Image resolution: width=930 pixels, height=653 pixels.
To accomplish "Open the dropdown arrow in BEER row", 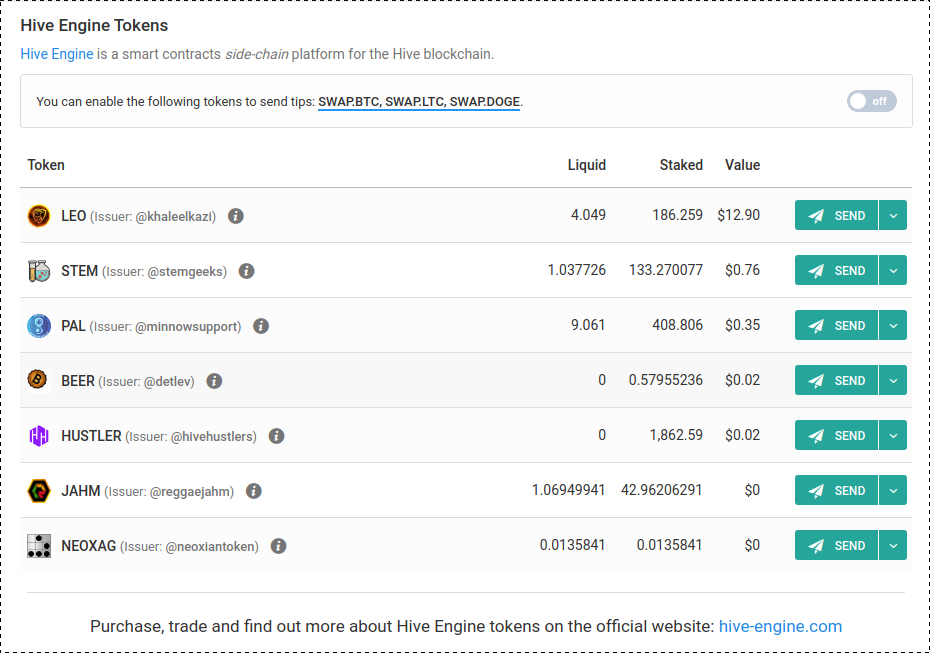I will (893, 380).
